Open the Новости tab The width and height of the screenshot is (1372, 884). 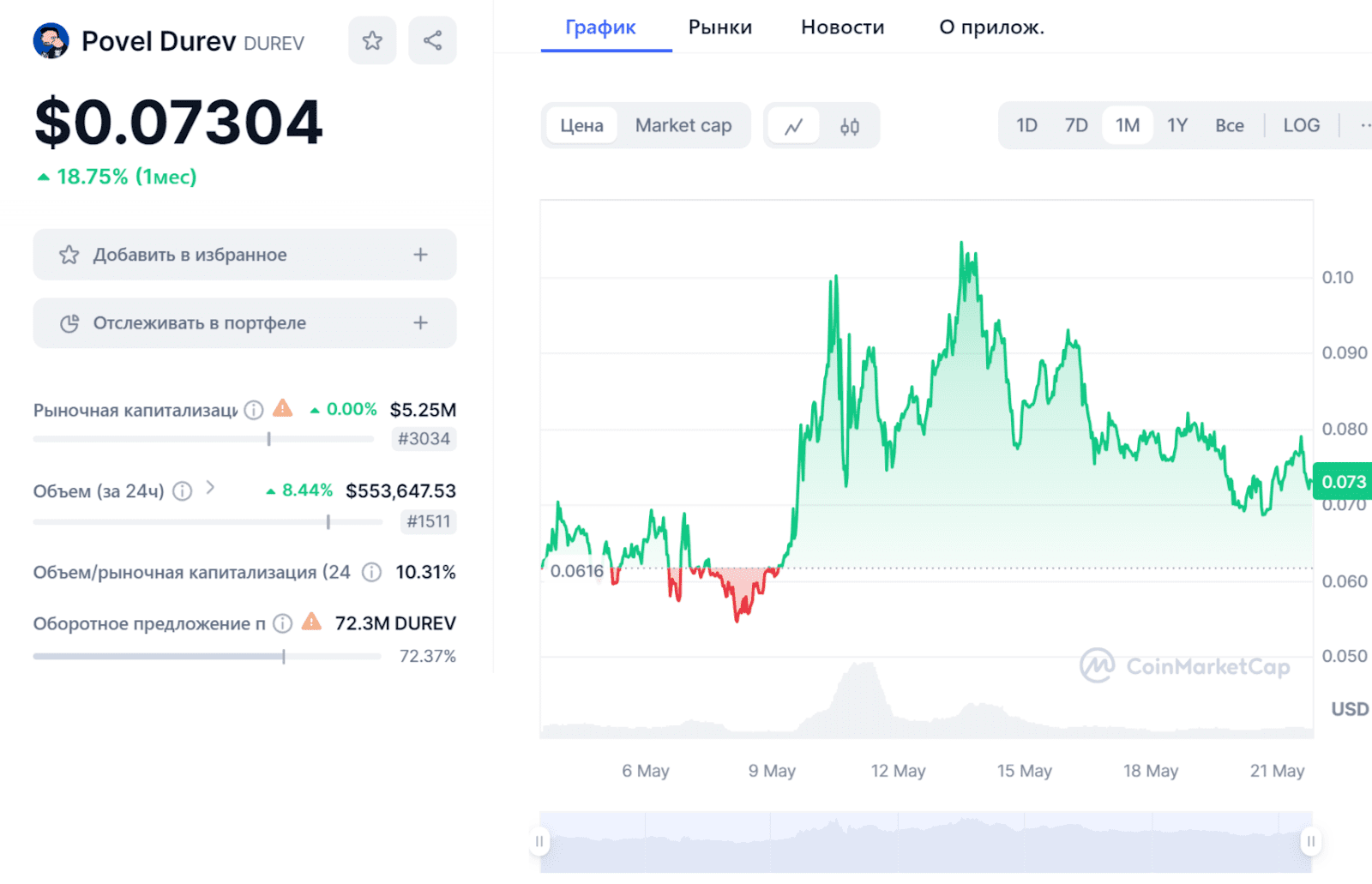(x=842, y=27)
